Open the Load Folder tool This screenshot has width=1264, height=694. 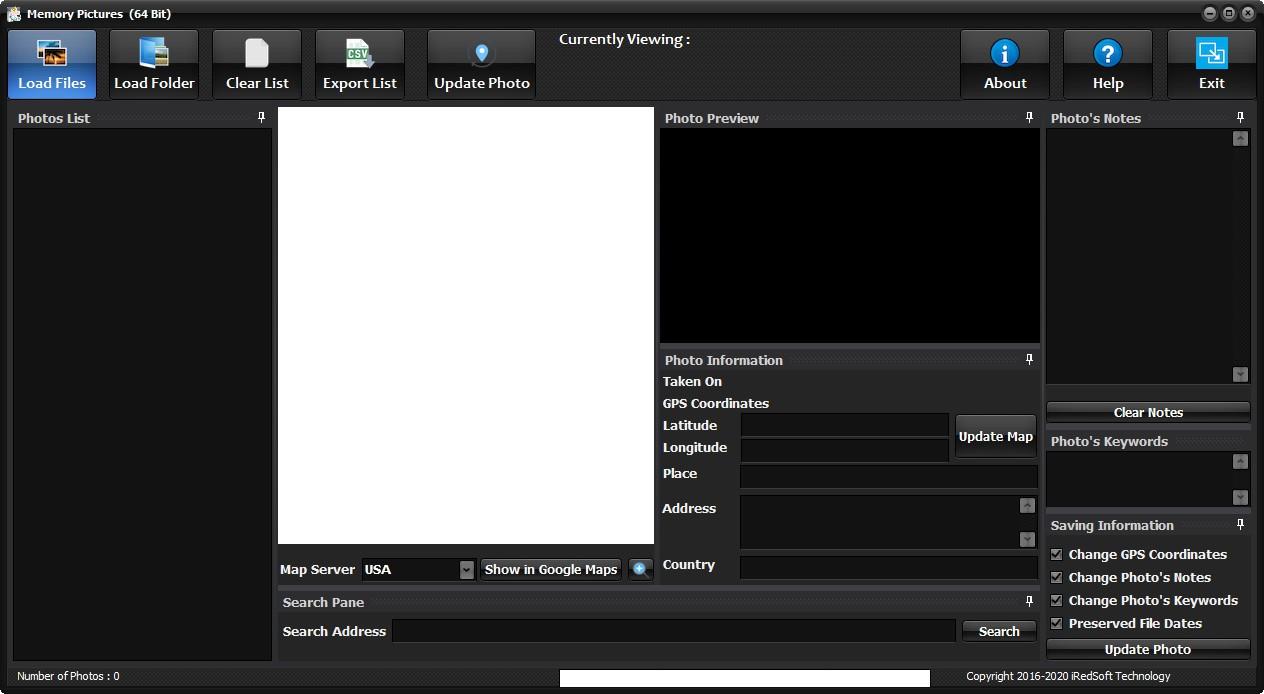coord(154,64)
